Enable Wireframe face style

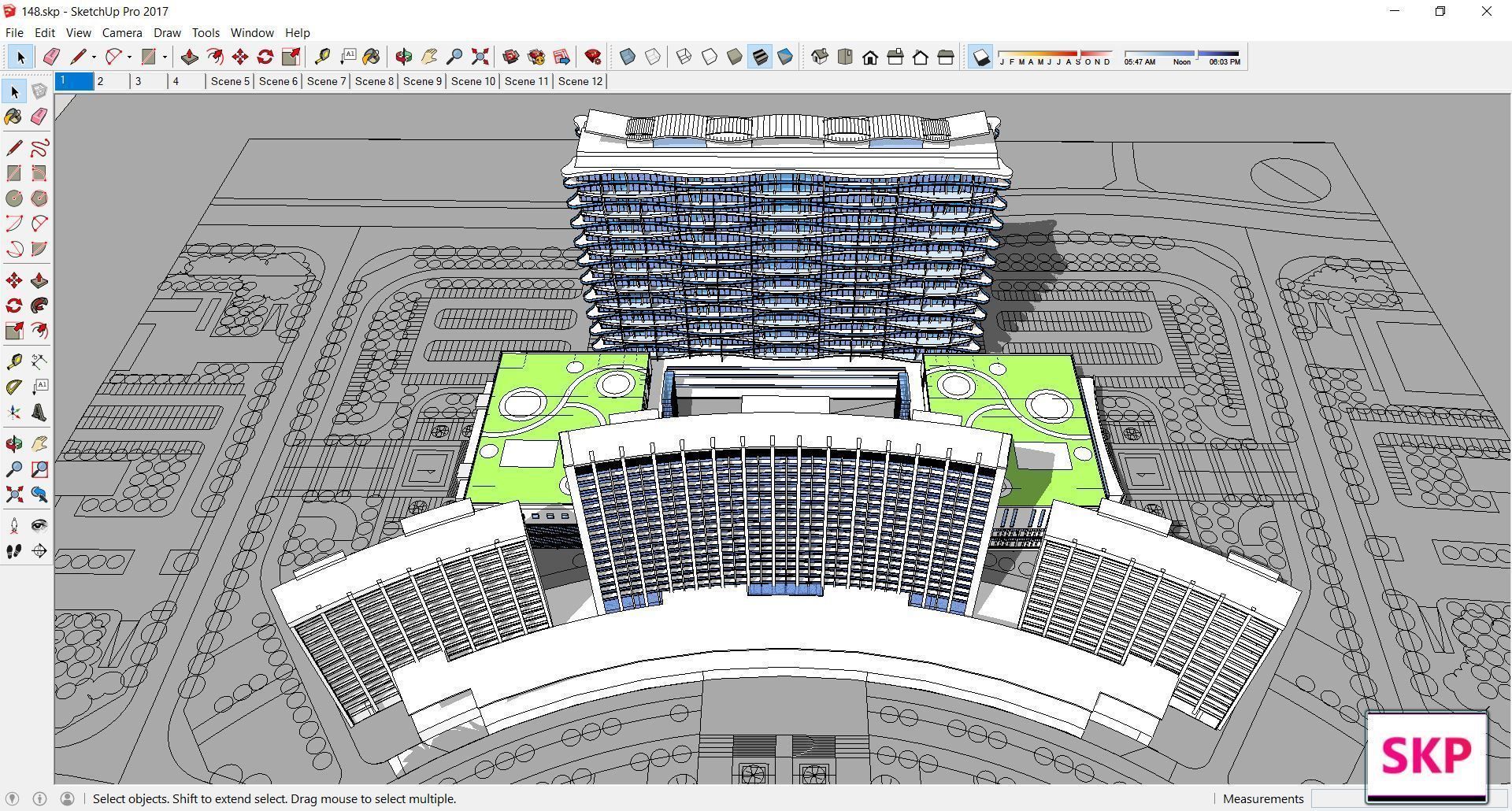point(684,57)
